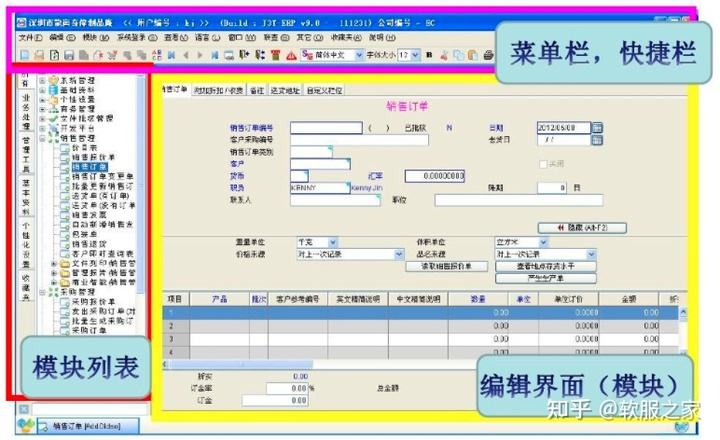Click the 销售订单 window button in bottom bar
The width and height of the screenshot is (720, 440).
(88, 426)
